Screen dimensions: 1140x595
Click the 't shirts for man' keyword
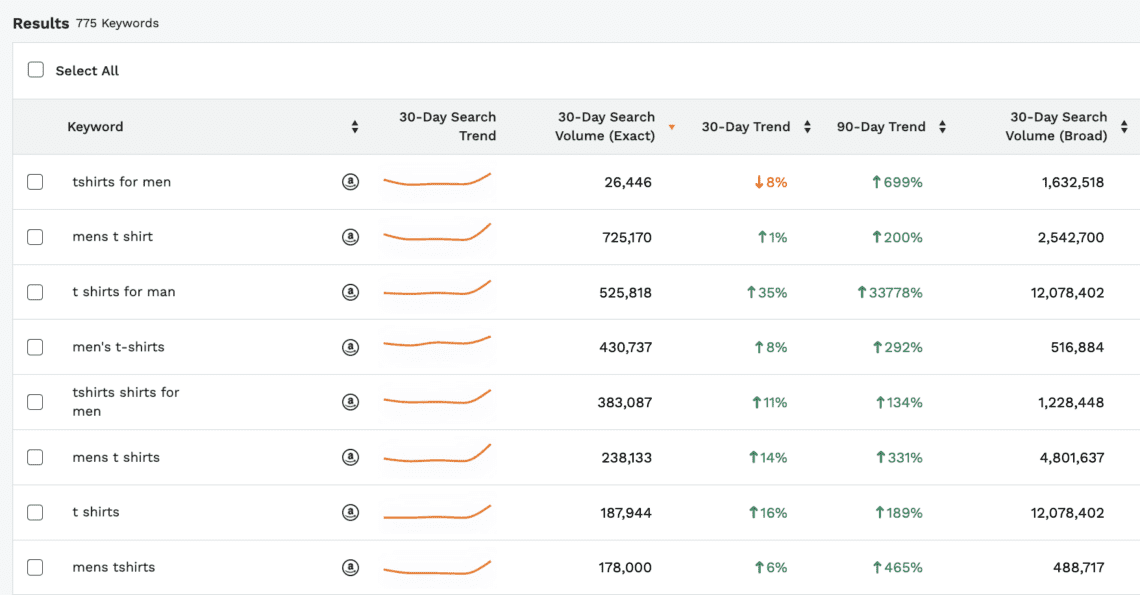pos(124,292)
